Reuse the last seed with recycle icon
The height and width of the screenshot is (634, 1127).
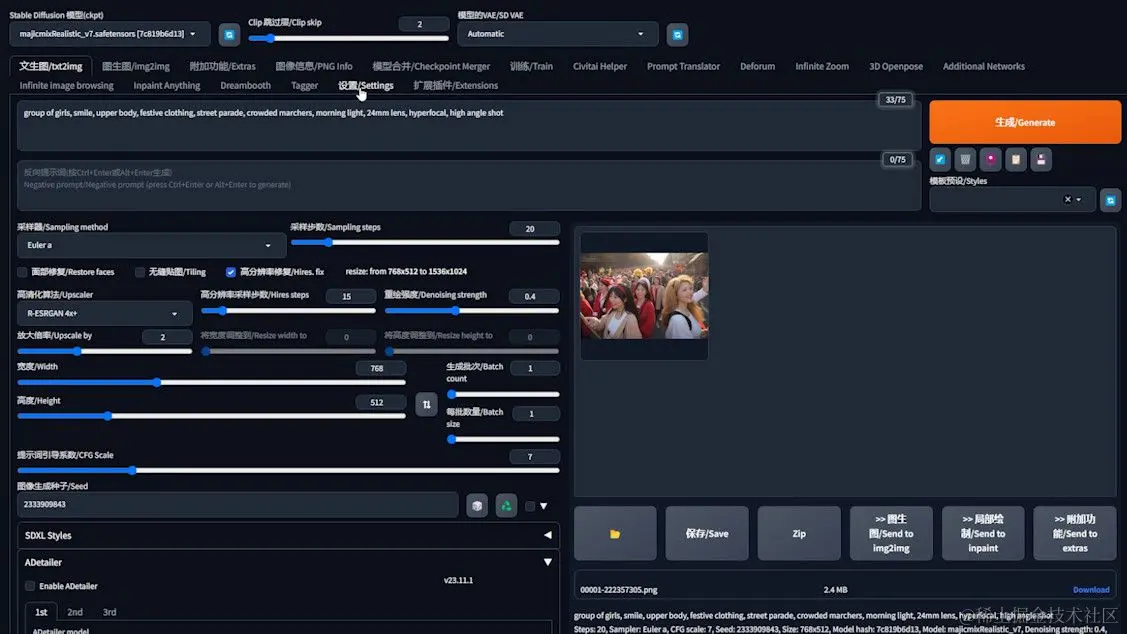pyautogui.click(x=506, y=505)
